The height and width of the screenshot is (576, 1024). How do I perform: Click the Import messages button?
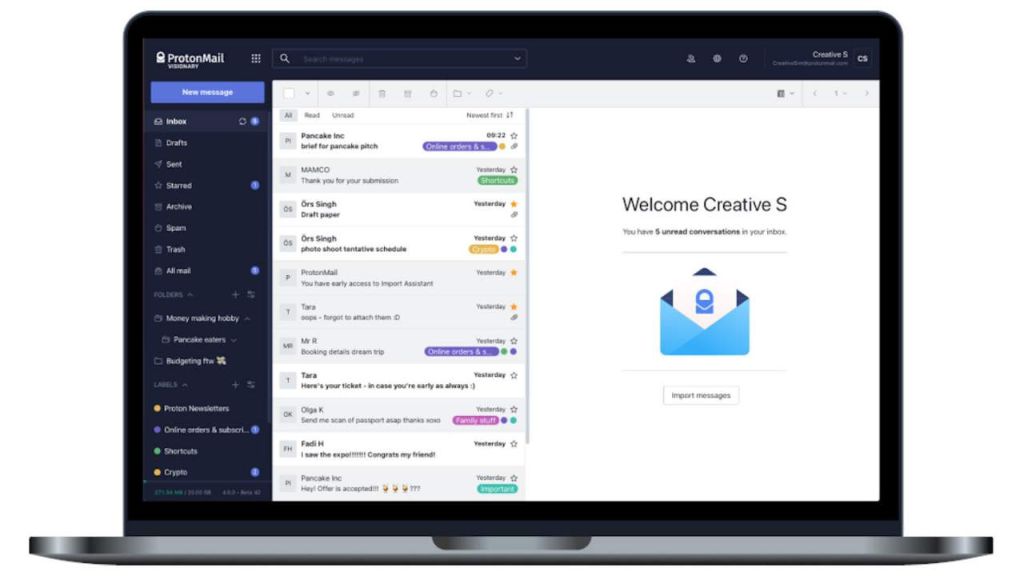(701, 395)
